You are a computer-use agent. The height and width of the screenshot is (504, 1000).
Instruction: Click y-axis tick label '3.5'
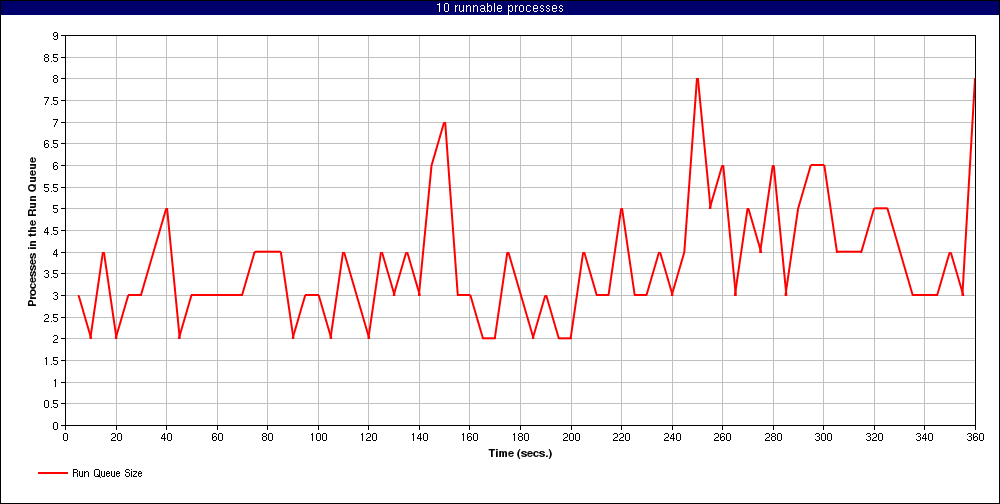tap(52, 274)
